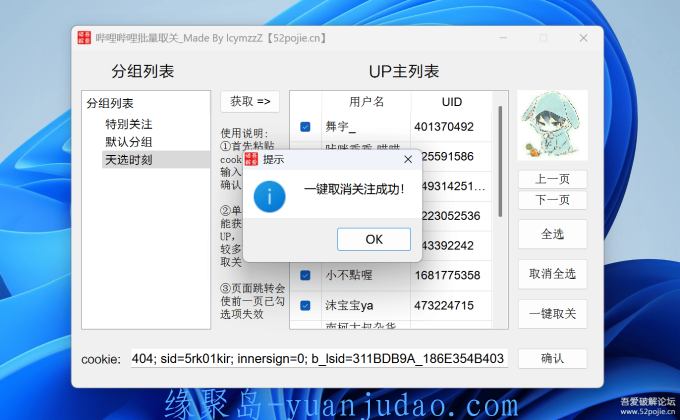Click the blue info icon in dialog
Screen dimensions: 680x420
tap(269, 197)
